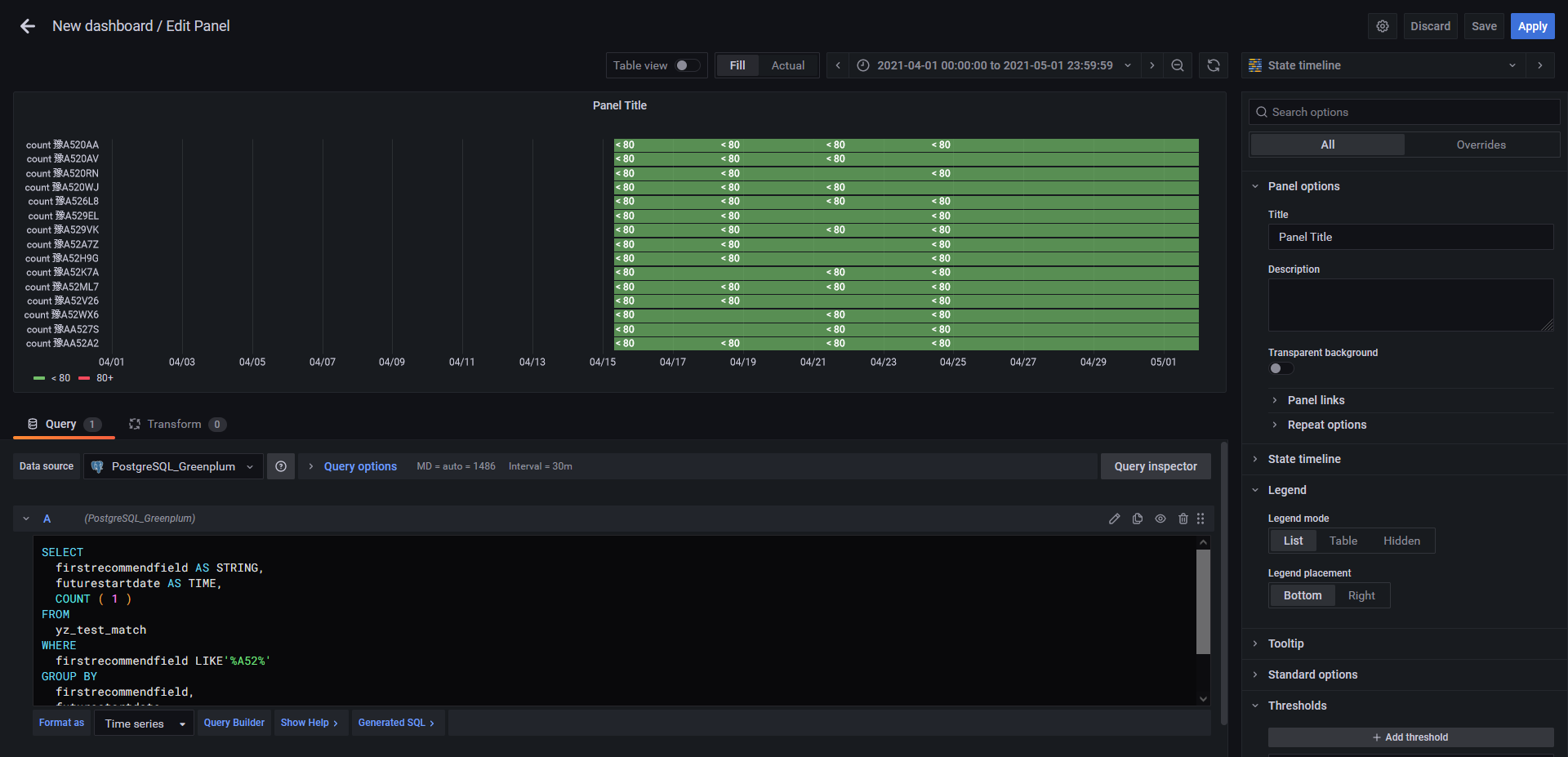Click green < 80 legend swatch
The height and width of the screenshot is (757, 1568).
click(39, 378)
